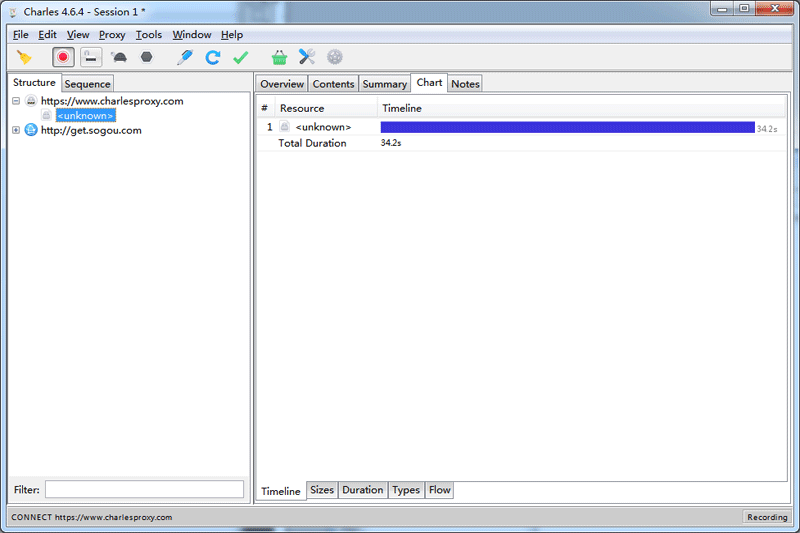Focus the Filter text field
This screenshot has height=533, width=800.
pyautogui.click(x=144, y=490)
